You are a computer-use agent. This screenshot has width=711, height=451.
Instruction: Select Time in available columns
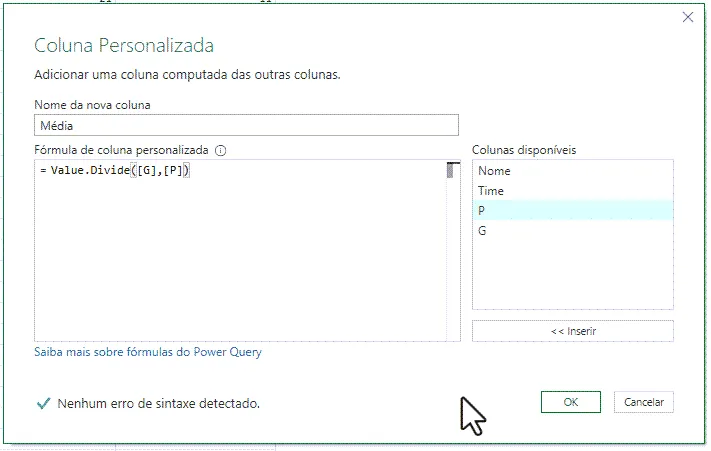click(x=572, y=191)
